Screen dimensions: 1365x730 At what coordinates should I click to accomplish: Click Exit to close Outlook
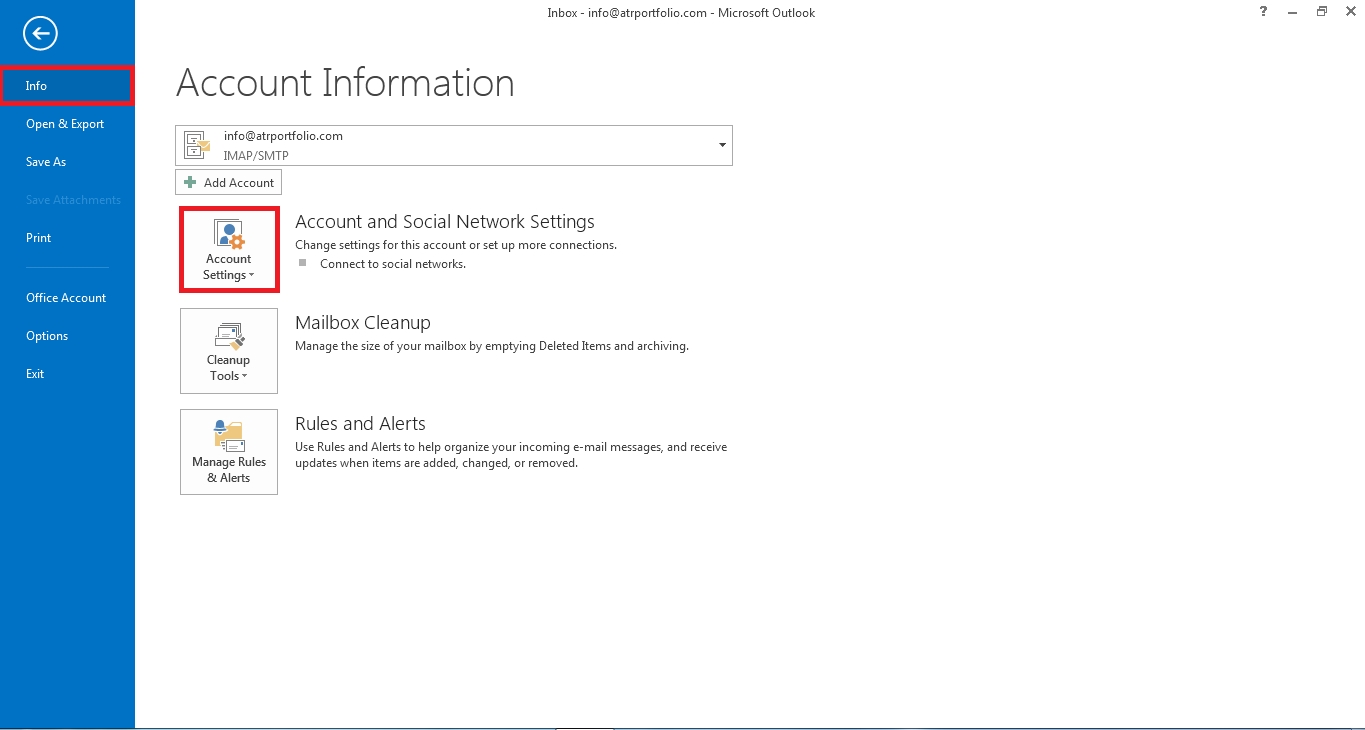click(x=35, y=374)
